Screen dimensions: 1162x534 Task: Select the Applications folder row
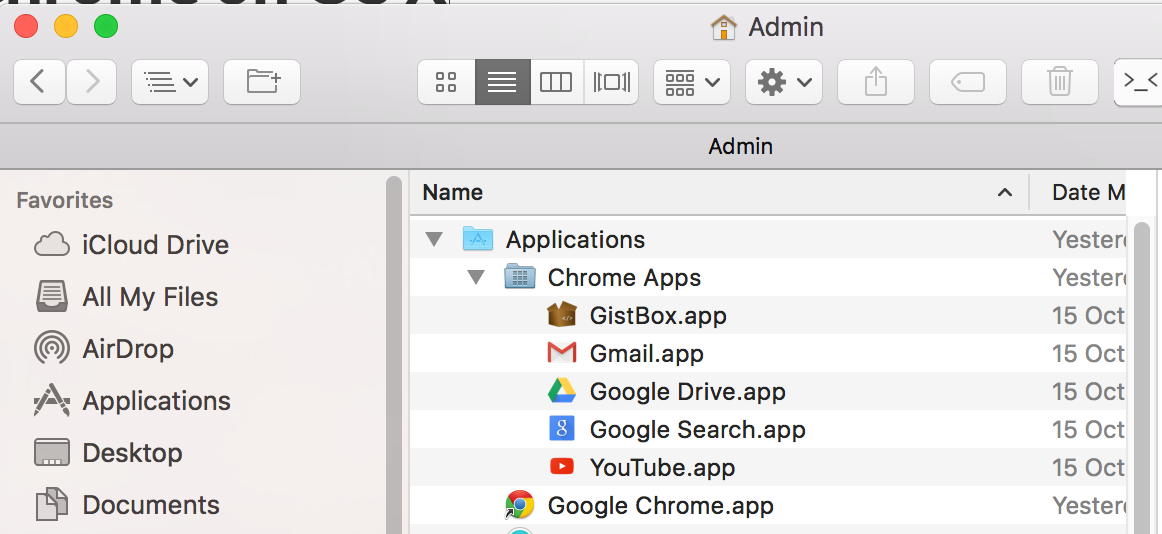[x=767, y=239]
